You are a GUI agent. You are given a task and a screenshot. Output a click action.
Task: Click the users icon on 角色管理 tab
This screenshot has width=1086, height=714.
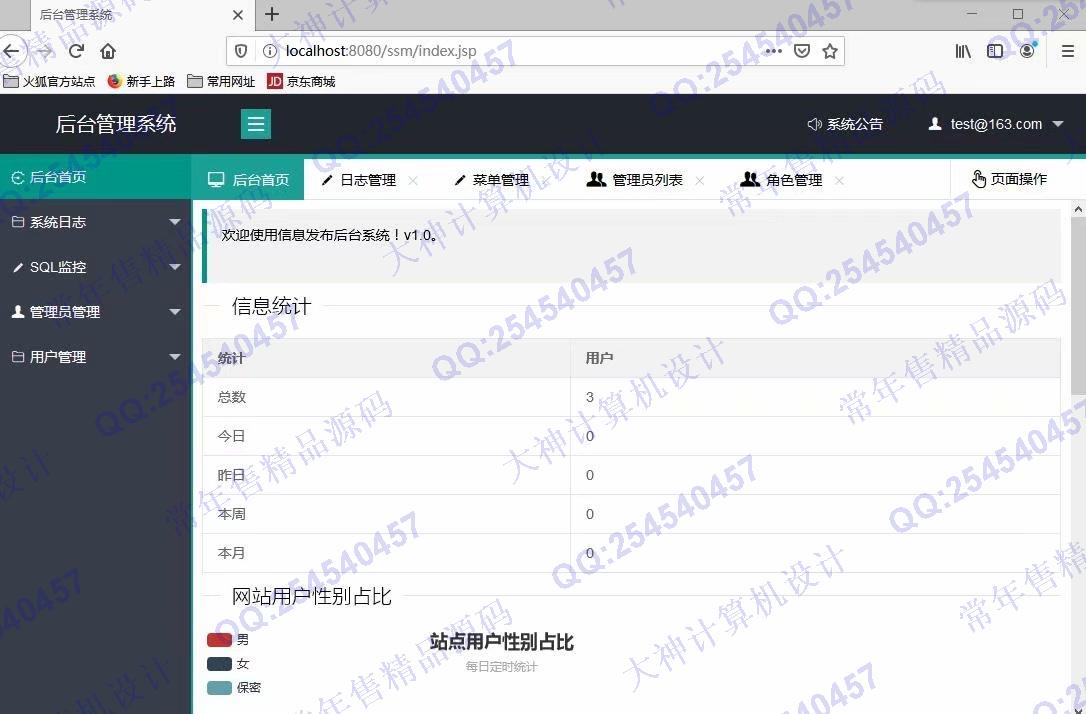click(750, 179)
